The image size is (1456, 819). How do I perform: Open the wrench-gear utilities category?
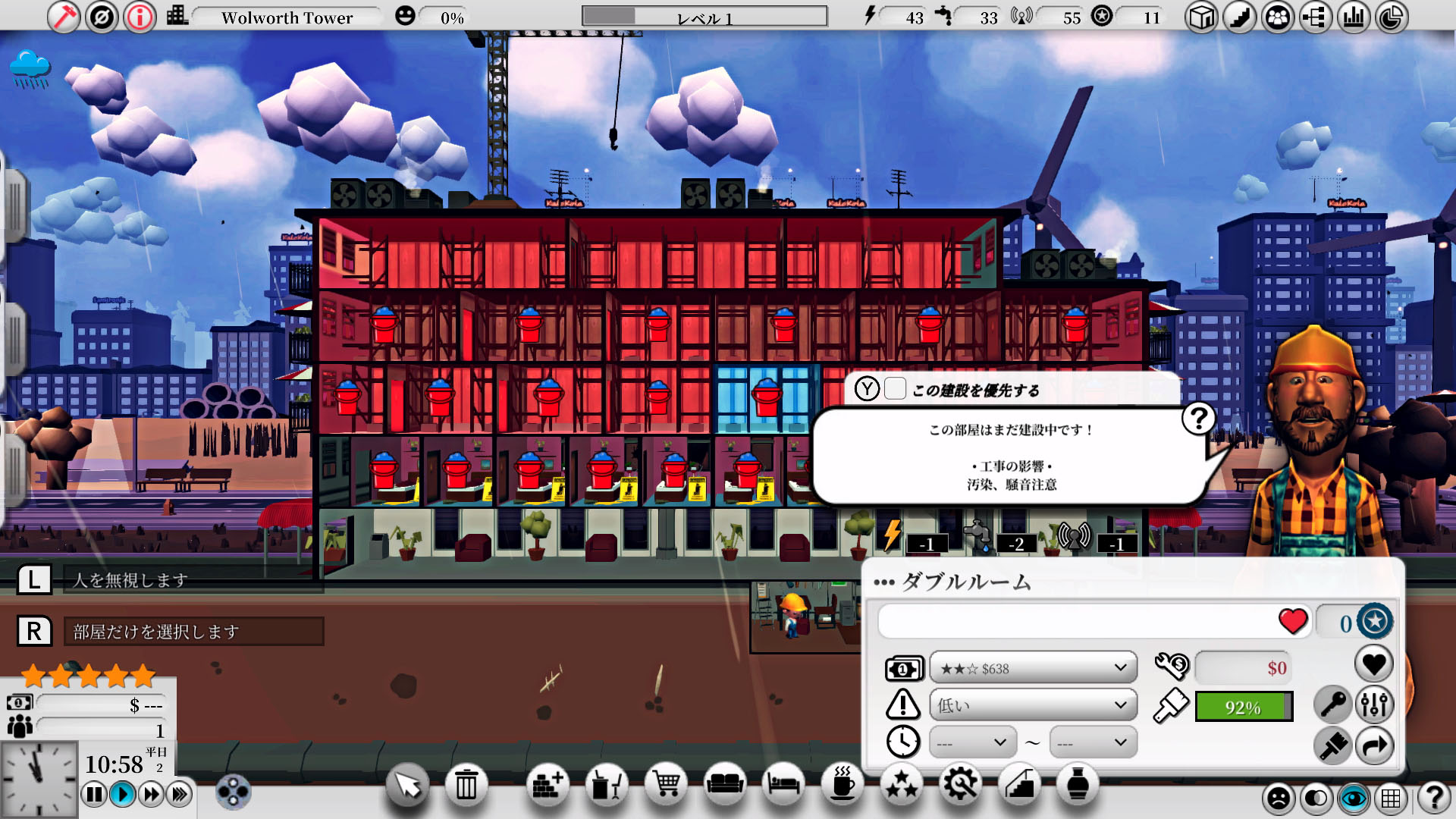coord(960,784)
